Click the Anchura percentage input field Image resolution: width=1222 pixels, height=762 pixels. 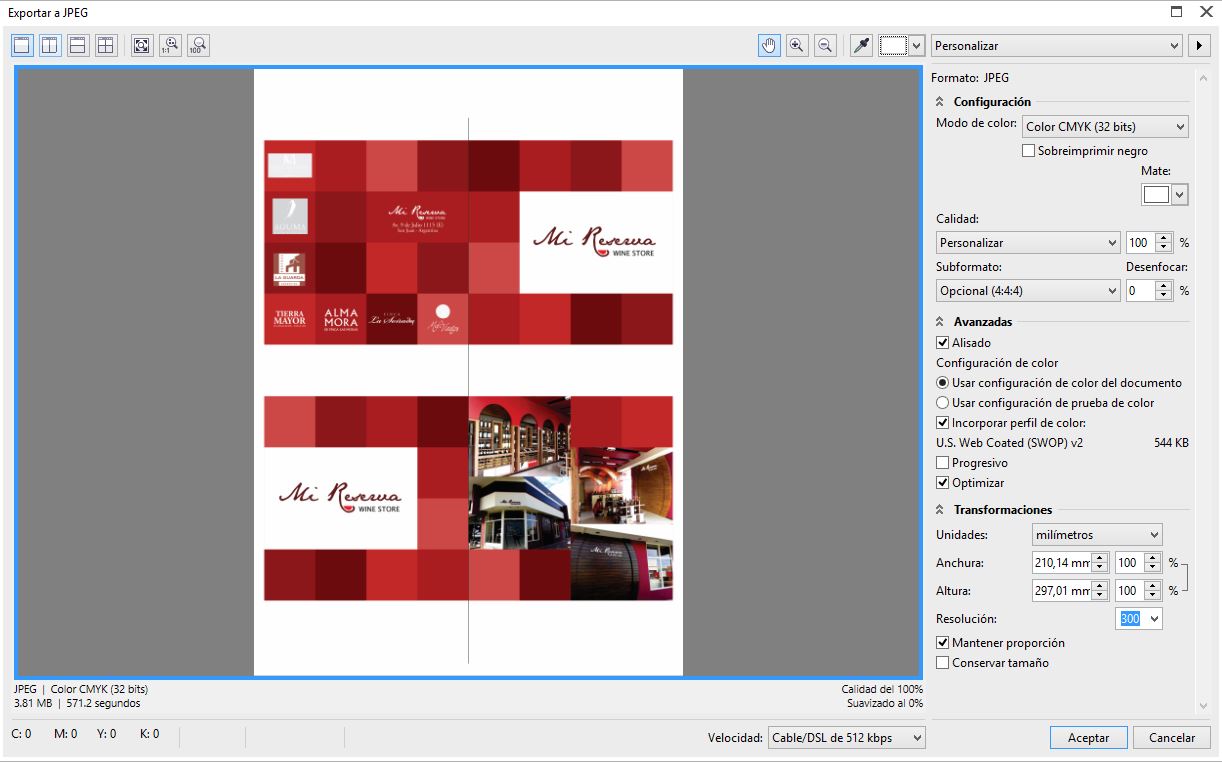point(1130,563)
